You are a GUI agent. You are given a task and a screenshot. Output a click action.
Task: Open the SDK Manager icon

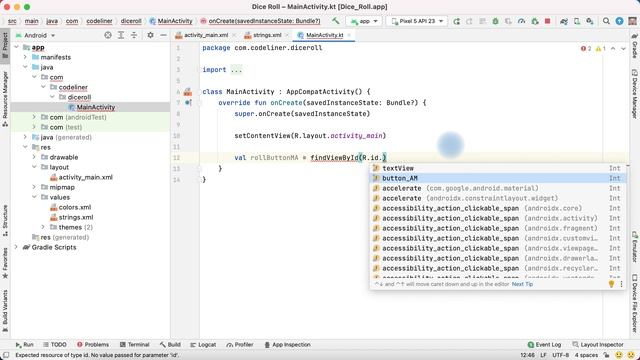tap(590, 21)
